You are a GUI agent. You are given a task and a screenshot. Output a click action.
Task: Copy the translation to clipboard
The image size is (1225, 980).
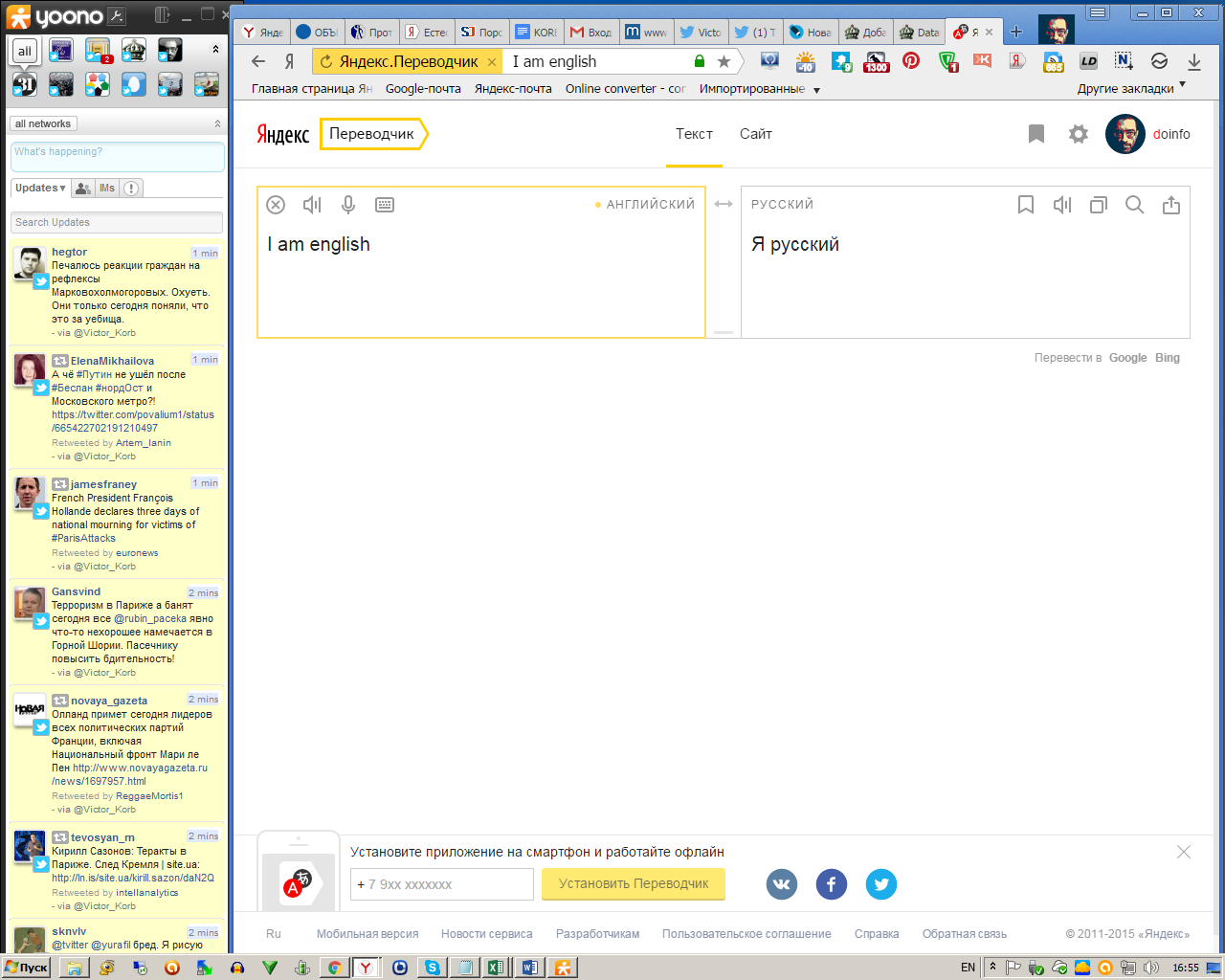1099,205
